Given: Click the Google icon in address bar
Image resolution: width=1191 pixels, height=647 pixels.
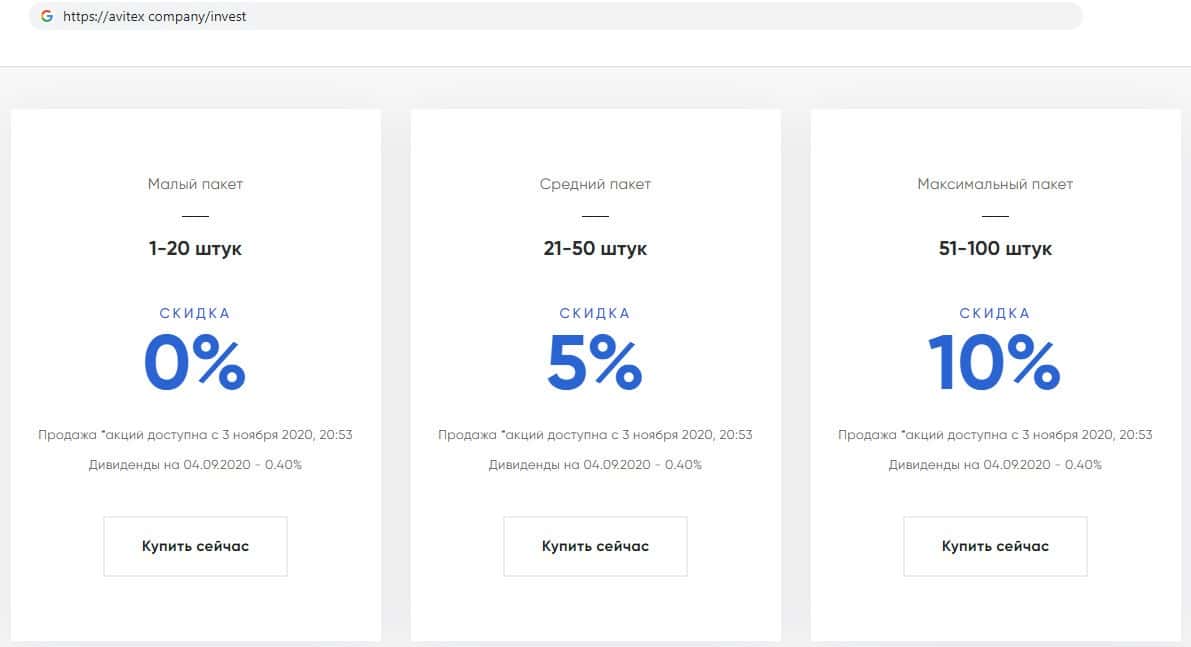Looking at the screenshot, I should (47, 16).
